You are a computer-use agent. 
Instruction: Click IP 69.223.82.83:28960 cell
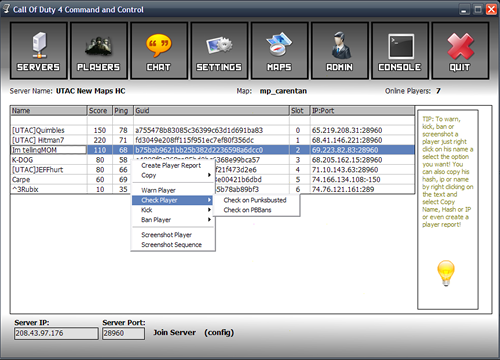click(362, 150)
